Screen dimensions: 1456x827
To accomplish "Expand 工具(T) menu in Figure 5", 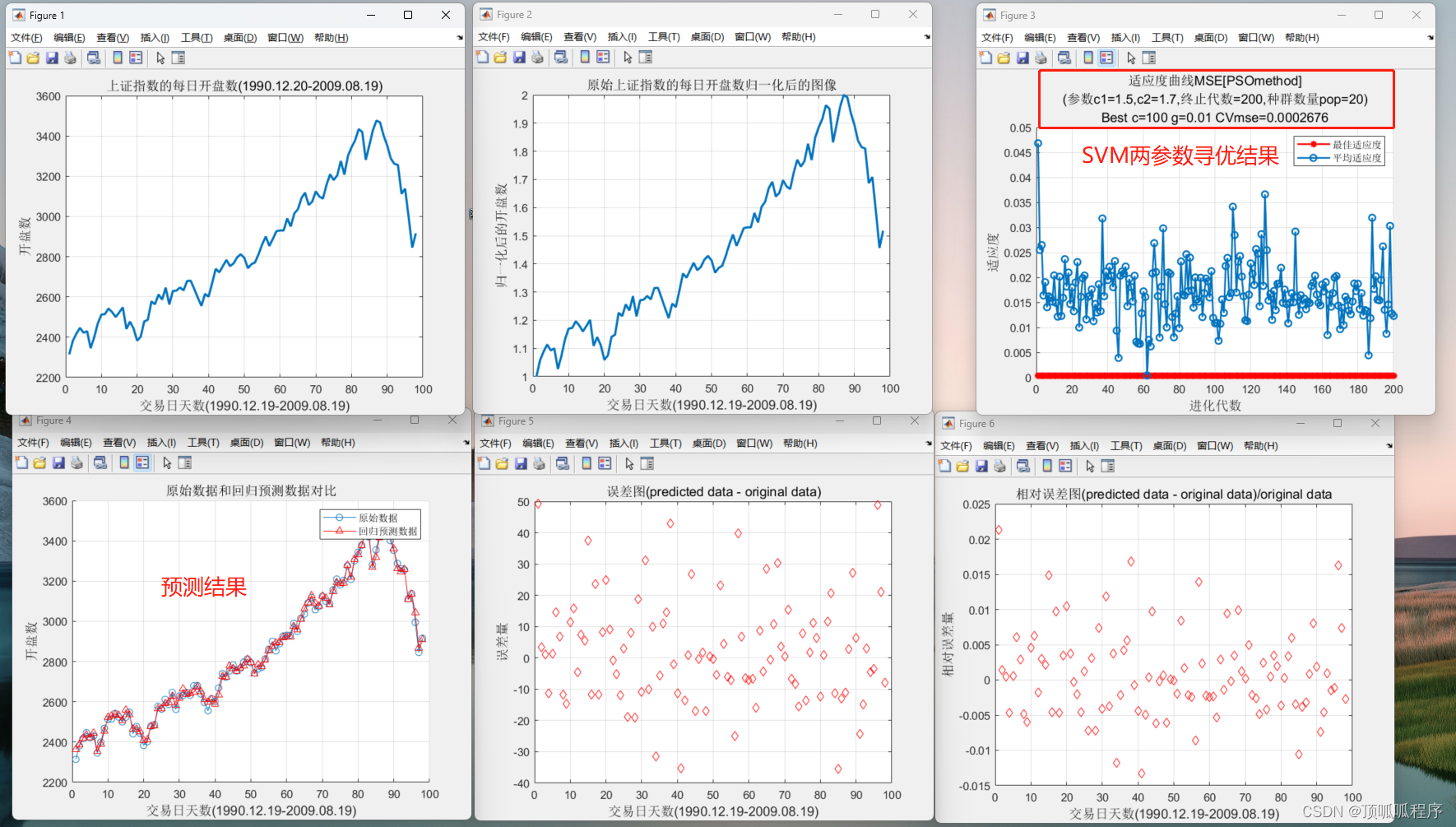I will [665, 444].
